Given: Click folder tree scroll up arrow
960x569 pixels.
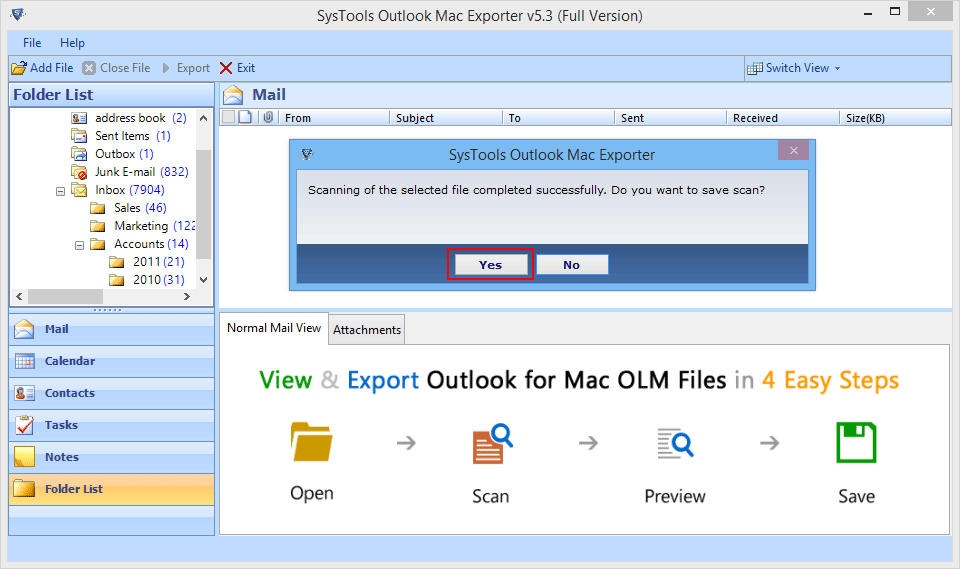Looking at the screenshot, I should 204,118.
